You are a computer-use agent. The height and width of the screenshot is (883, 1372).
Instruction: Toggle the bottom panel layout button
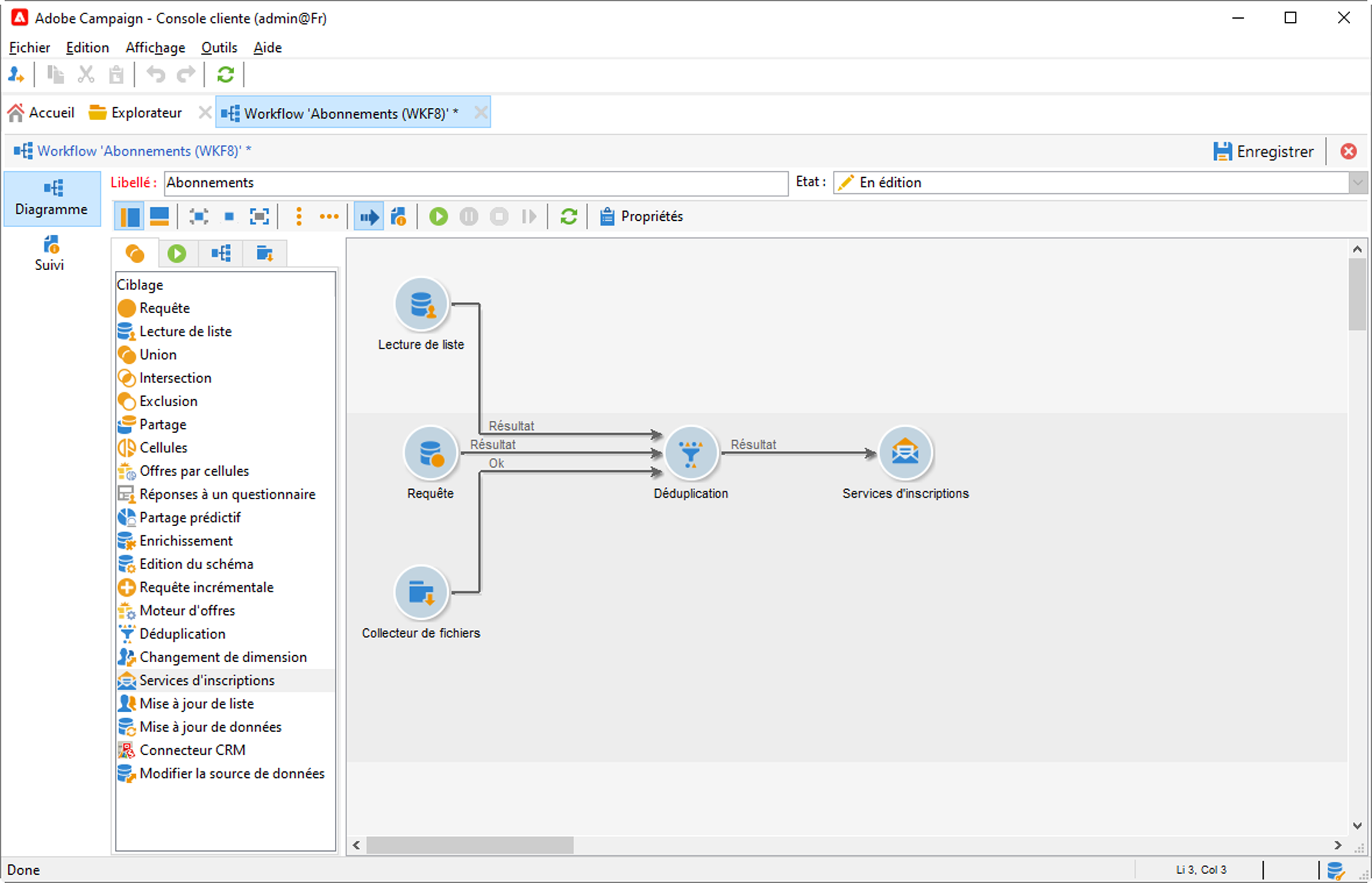(x=159, y=217)
